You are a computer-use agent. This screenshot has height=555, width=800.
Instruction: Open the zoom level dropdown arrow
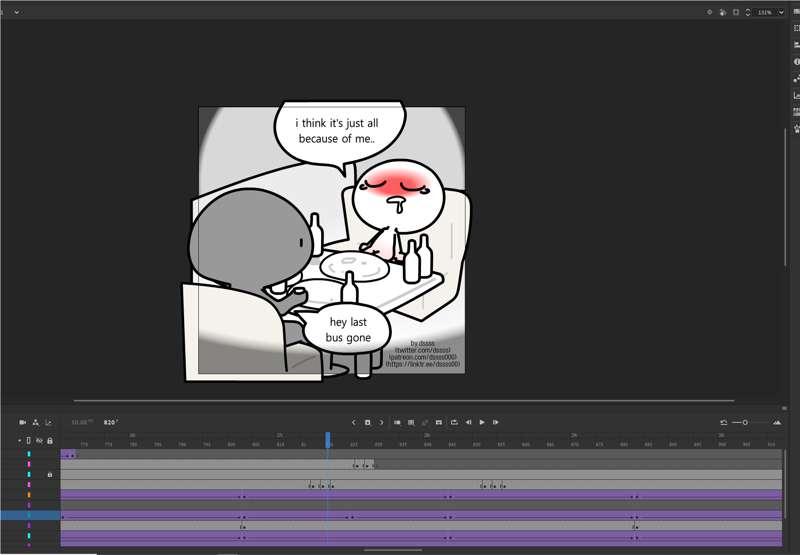coord(781,12)
